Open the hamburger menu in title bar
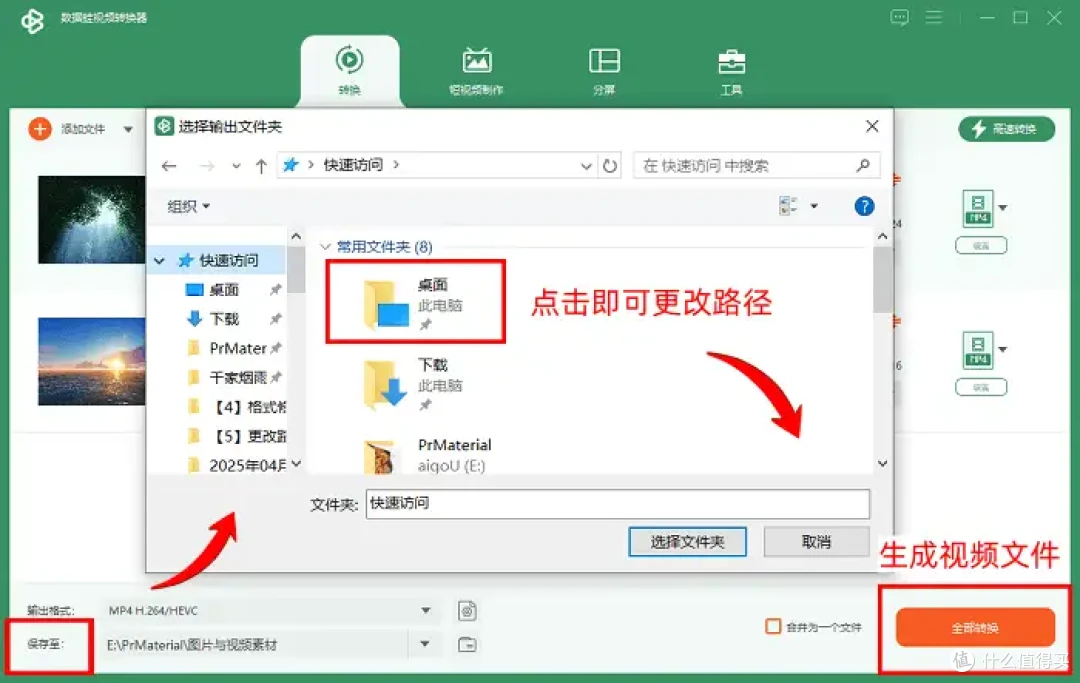 tap(934, 17)
